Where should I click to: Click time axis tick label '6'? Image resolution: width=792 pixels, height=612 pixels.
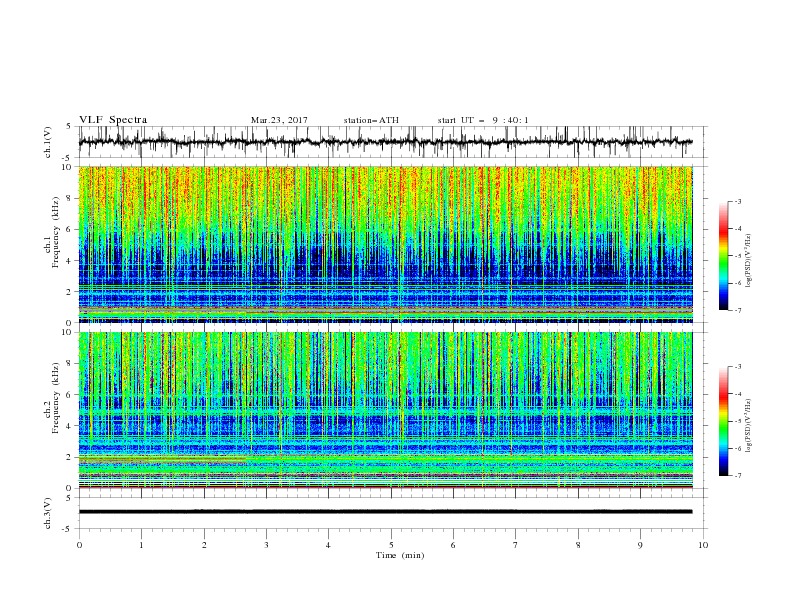453,545
